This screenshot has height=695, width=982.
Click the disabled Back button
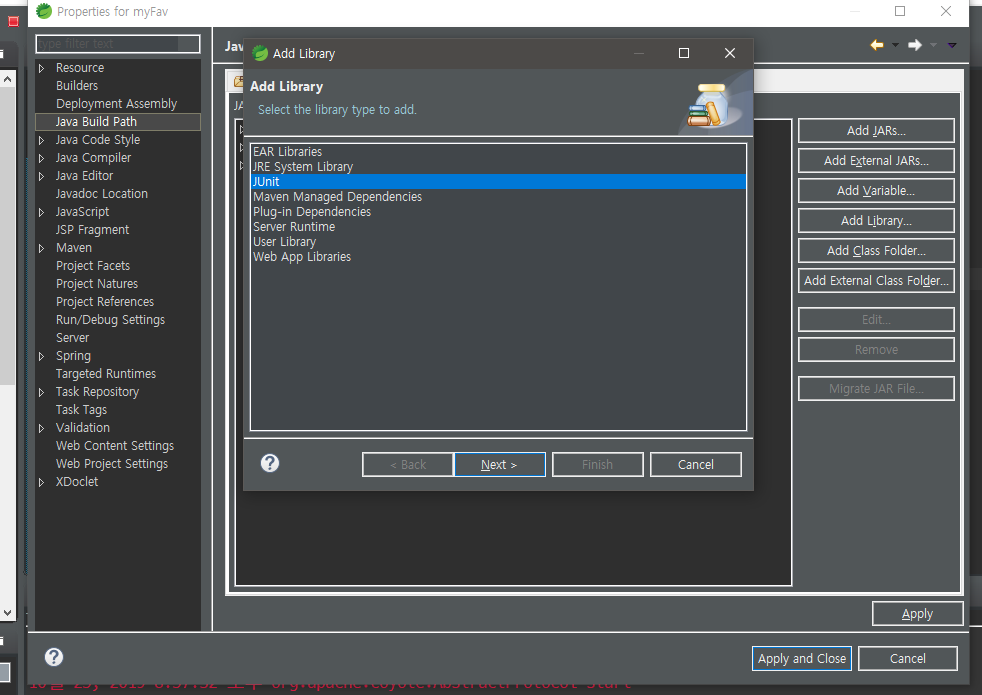tap(408, 465)
